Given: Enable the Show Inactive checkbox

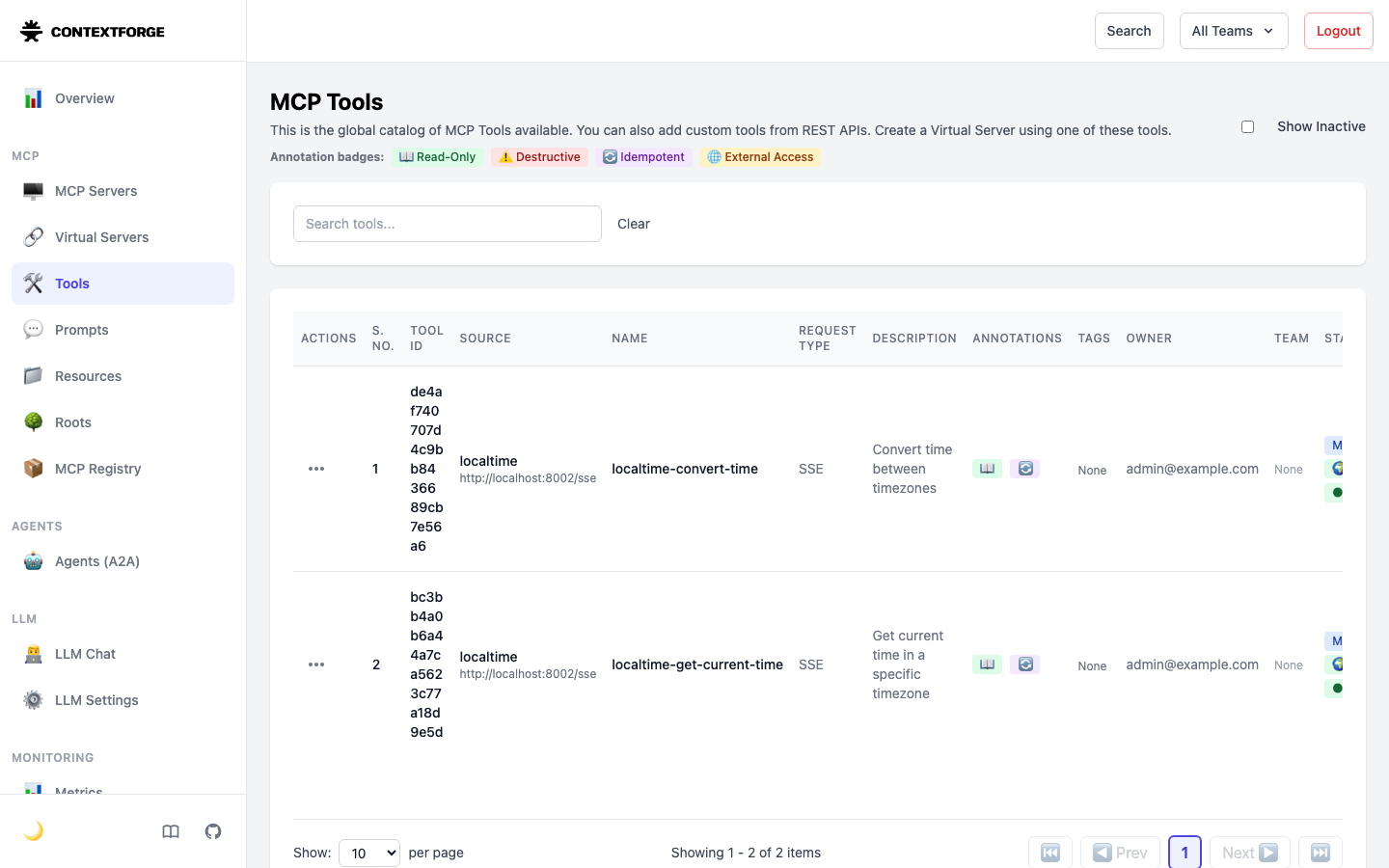Looking at the screenshot, I should (x=1247, y=126).
